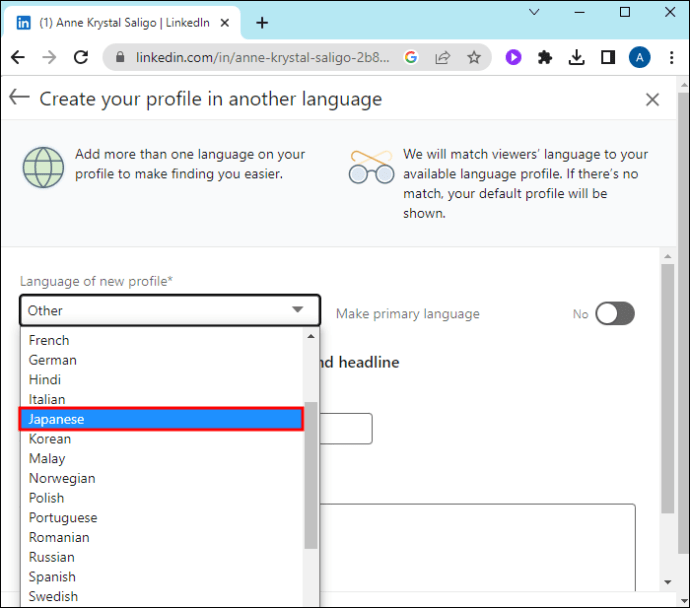The height and width of the screenshot is (608, 690).
Task: Reload the page
Action: tap(81, 57)
